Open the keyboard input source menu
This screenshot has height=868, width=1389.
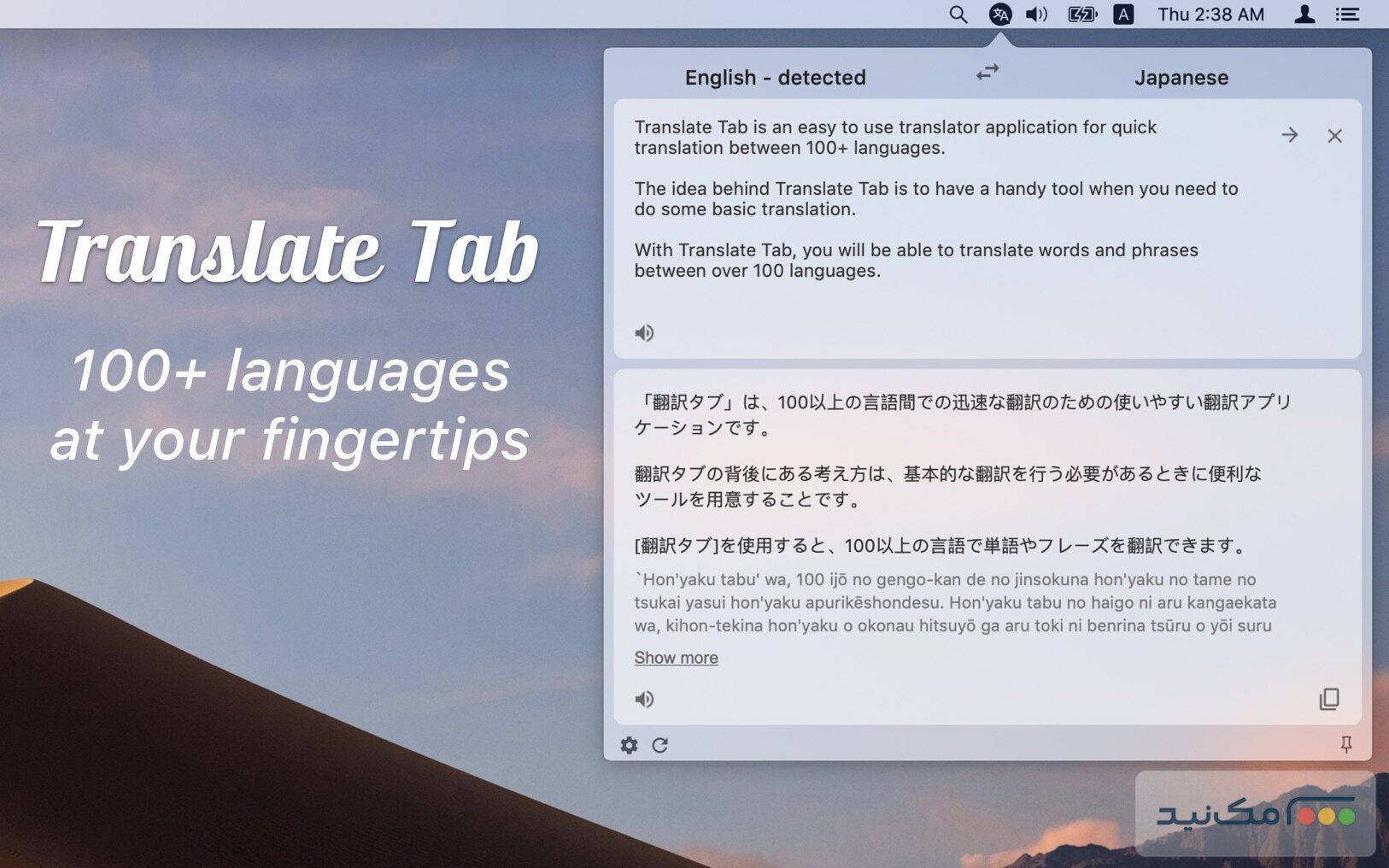point(1124,14)
